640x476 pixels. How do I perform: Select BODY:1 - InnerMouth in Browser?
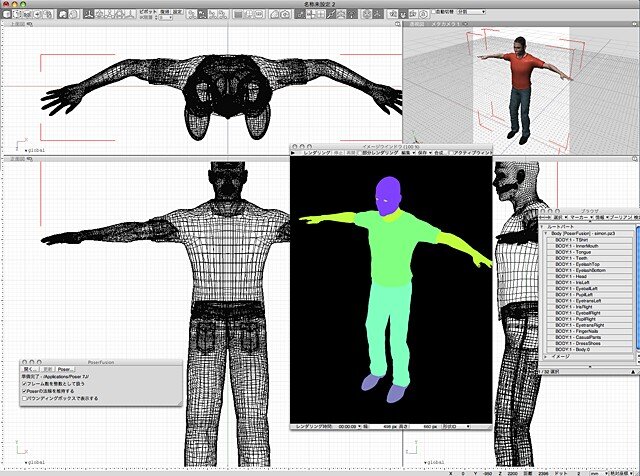[x=589, y=246]
